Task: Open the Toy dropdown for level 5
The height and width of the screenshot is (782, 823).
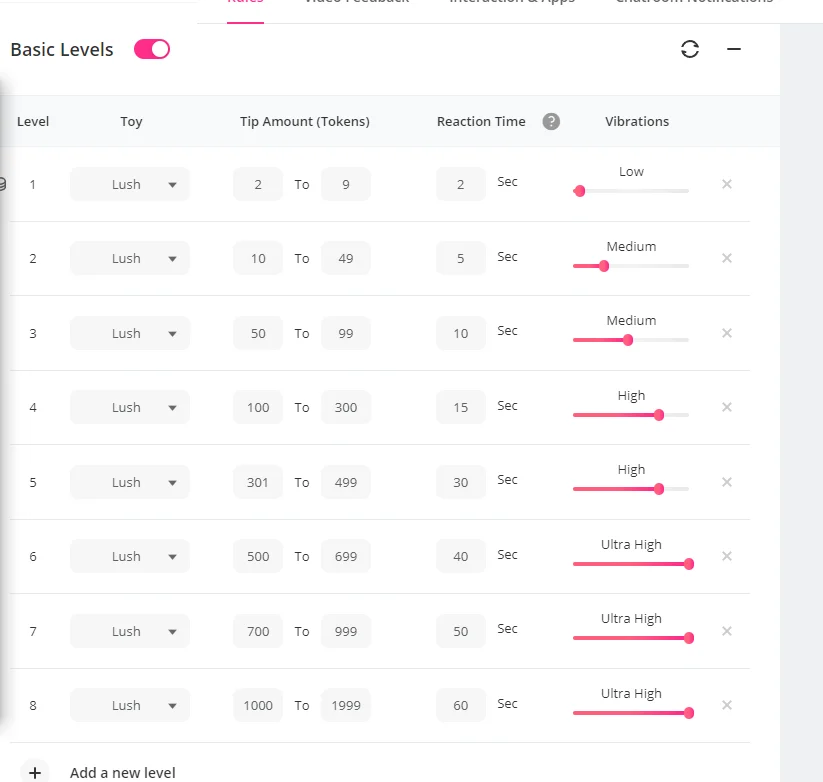Action: (130, 482)
